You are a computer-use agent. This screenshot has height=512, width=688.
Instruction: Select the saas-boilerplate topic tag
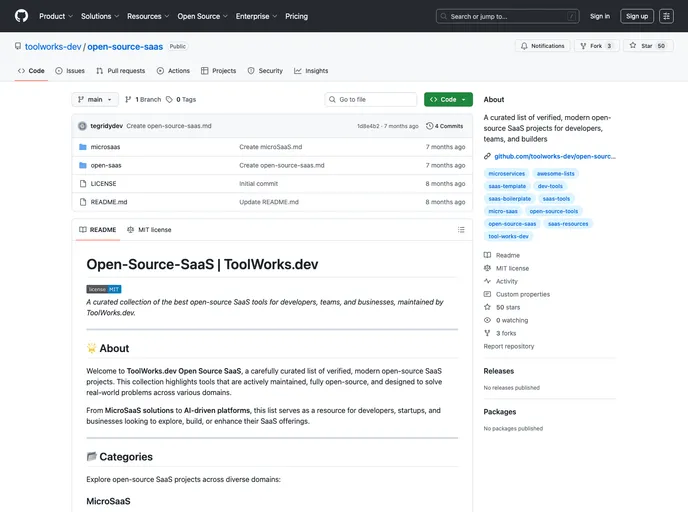pyautogui.click(x=509, y=199)
